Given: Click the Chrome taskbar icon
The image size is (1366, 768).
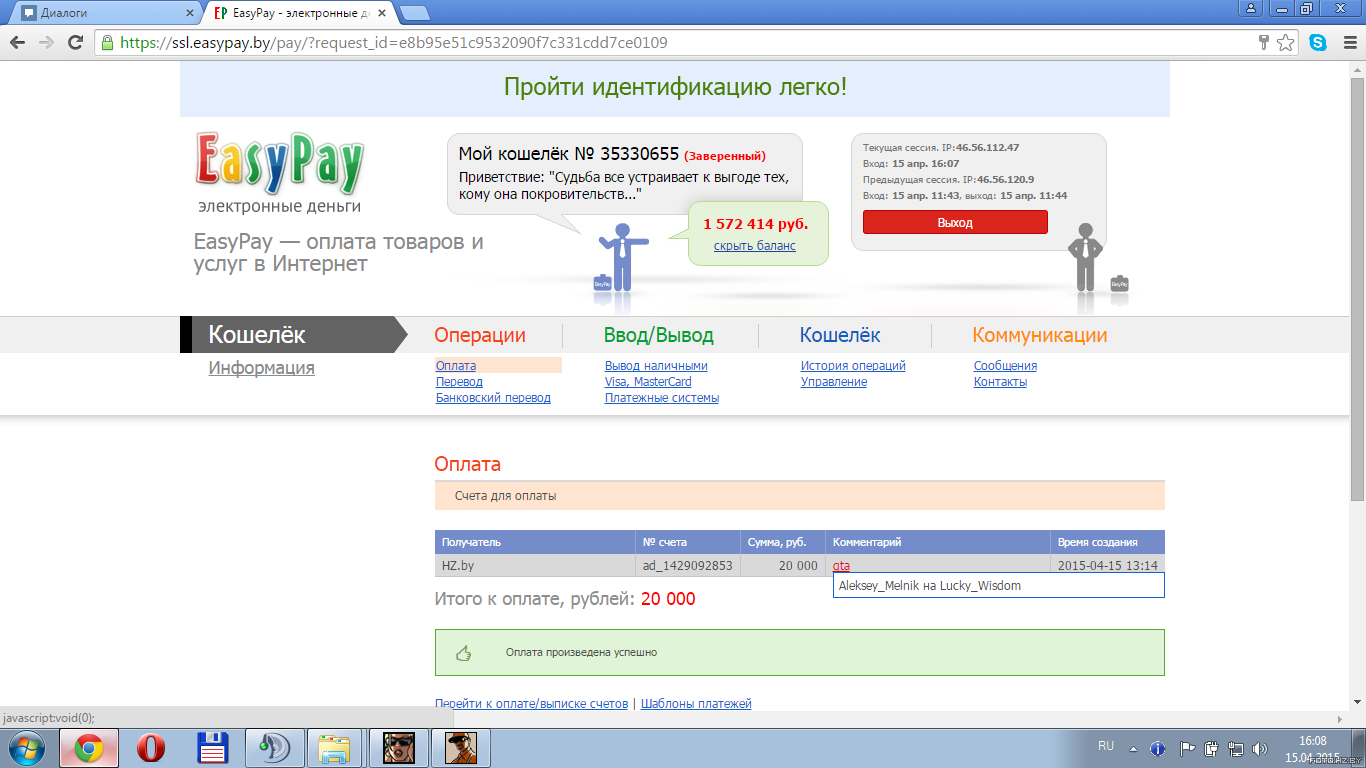Looking at the screenshot, I should coord(89,747).
